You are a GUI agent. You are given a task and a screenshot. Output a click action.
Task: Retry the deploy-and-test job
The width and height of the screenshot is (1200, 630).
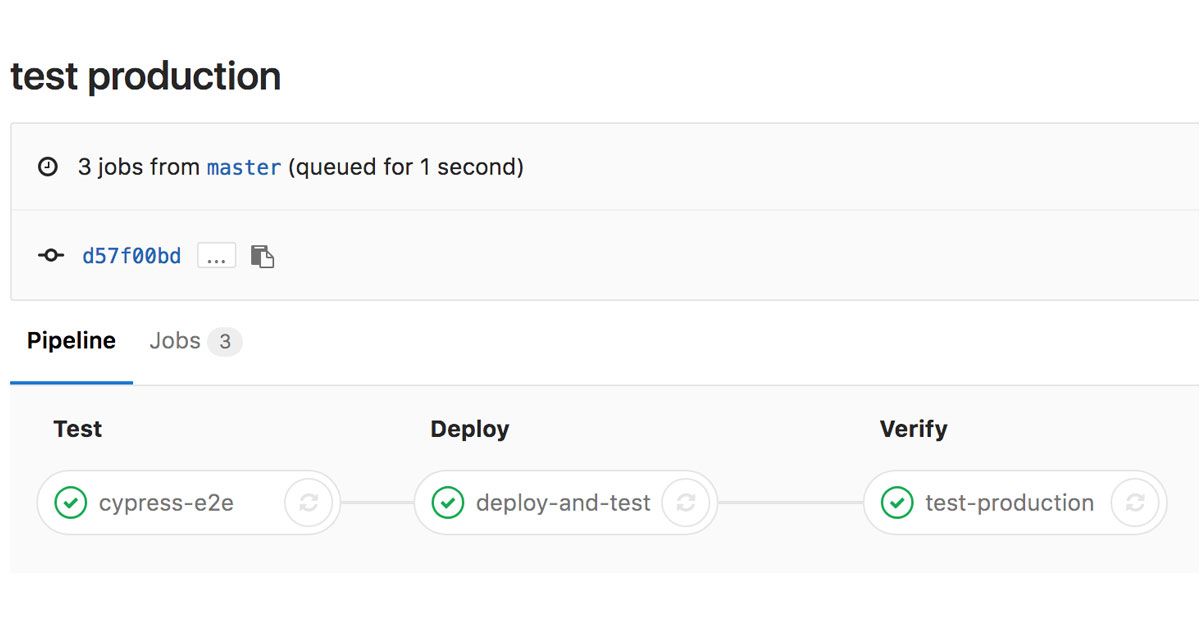tap(685, 502)
